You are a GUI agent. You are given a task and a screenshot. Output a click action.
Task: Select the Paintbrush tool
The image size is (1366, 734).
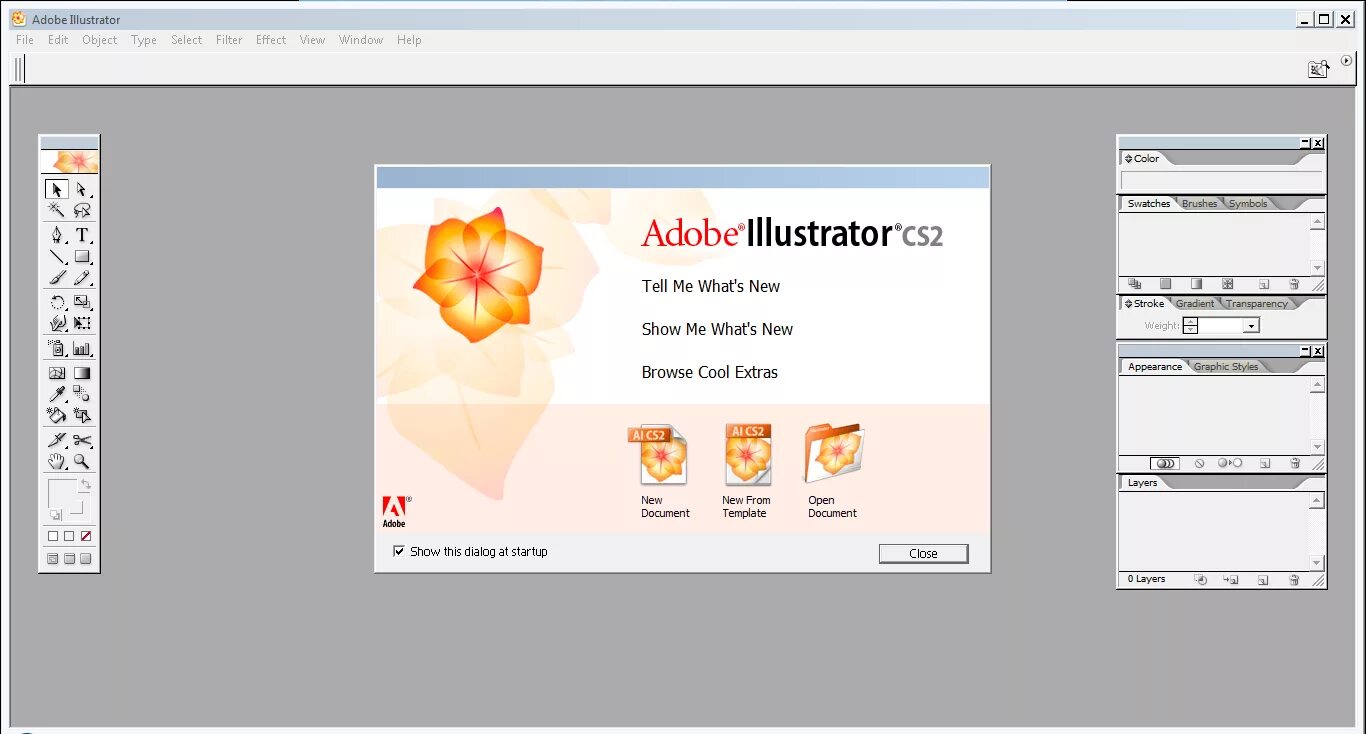[57, 278]
